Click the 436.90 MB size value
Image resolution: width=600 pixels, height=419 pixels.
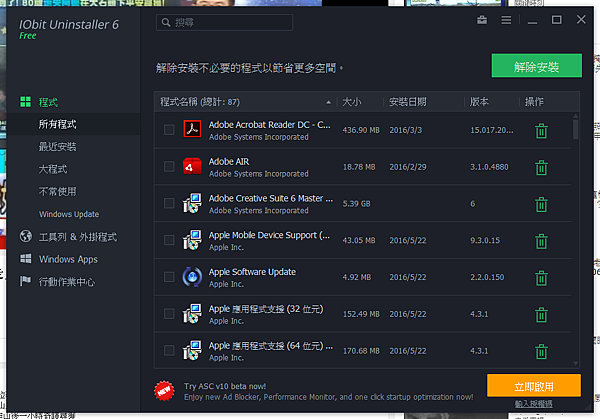click(x=361, y=130)
